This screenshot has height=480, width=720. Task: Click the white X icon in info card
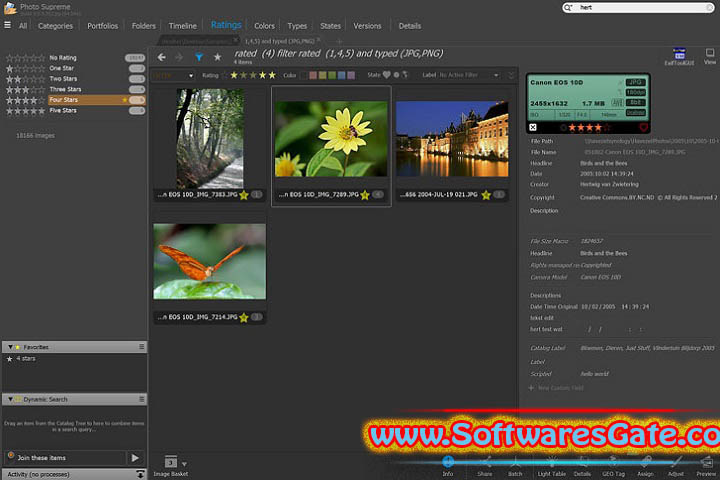(533, 127)
